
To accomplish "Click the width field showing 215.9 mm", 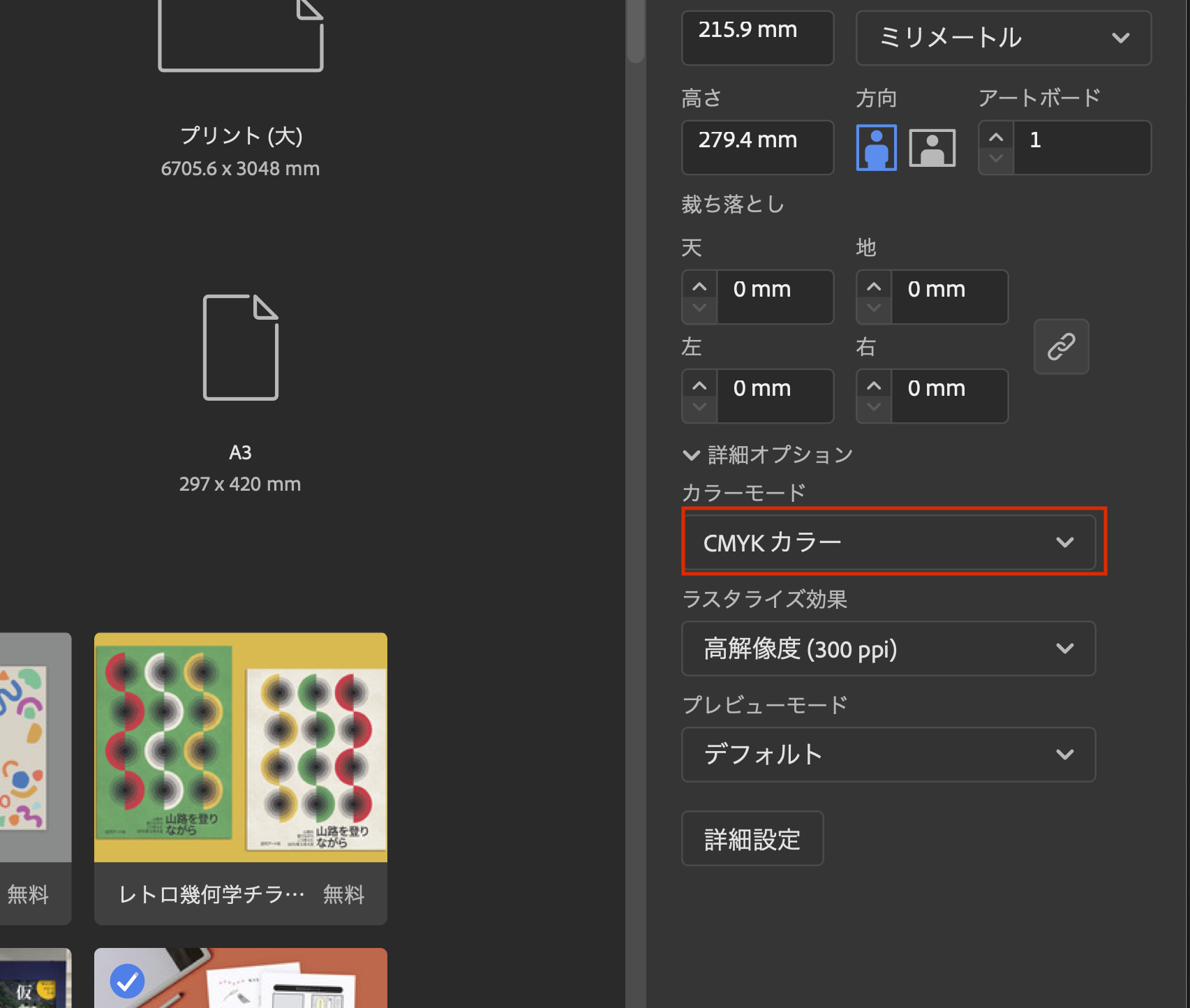I will click(757, 37).
